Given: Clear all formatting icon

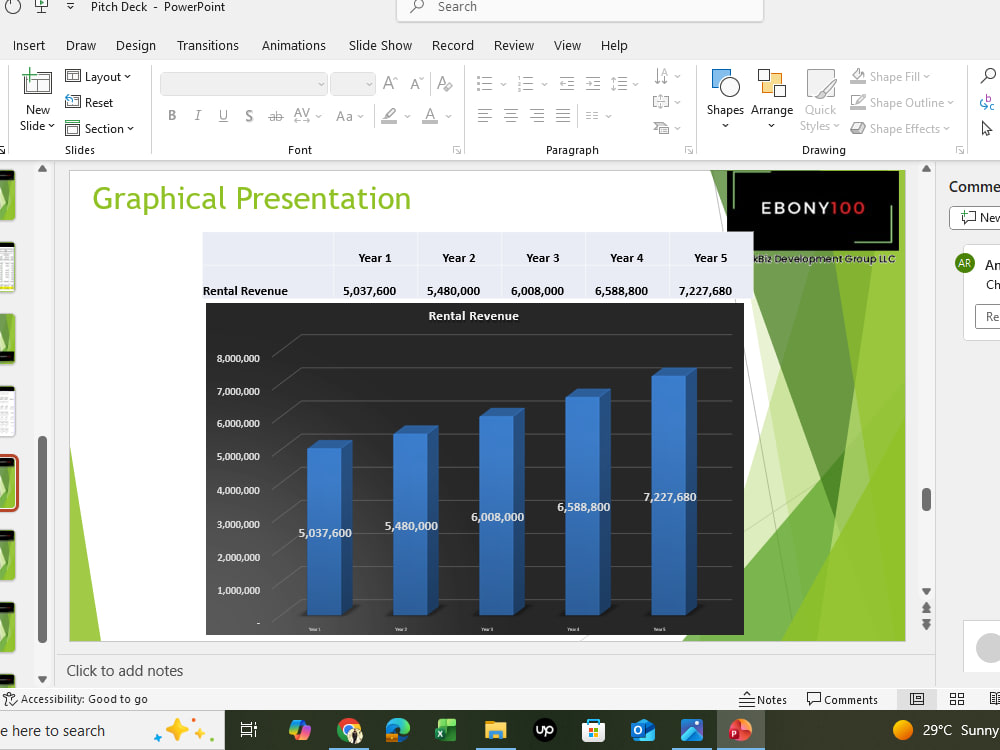Looking at the screenshot, I should [x=445, y=83].
